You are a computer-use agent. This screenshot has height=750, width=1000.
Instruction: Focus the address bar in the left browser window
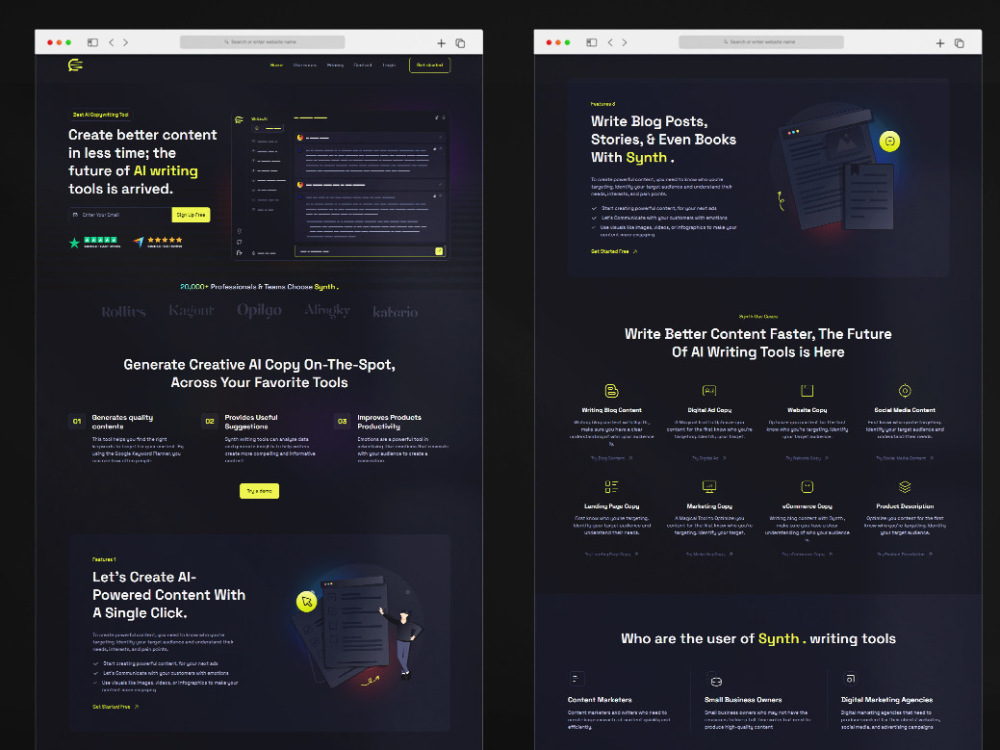(x=262, y=42)
